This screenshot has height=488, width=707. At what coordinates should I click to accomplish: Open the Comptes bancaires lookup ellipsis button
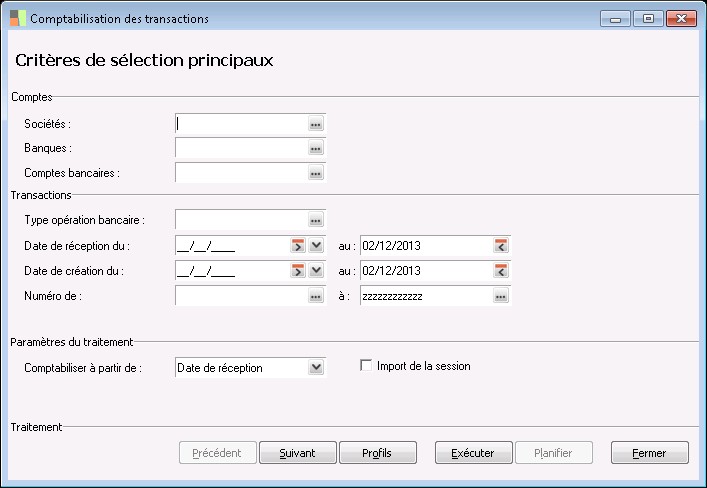point(316,173)
